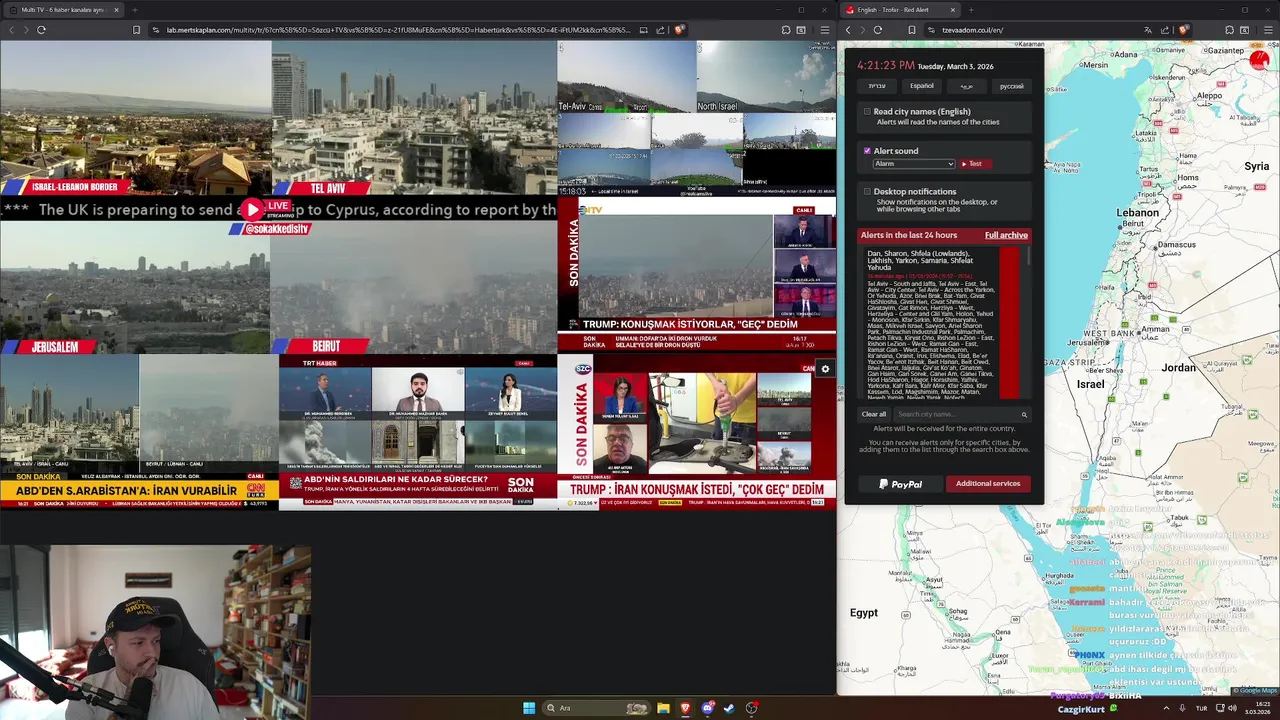Play the live stream overlay button
The width and height of the screenshot is (1280, 720).
(252, 209)
